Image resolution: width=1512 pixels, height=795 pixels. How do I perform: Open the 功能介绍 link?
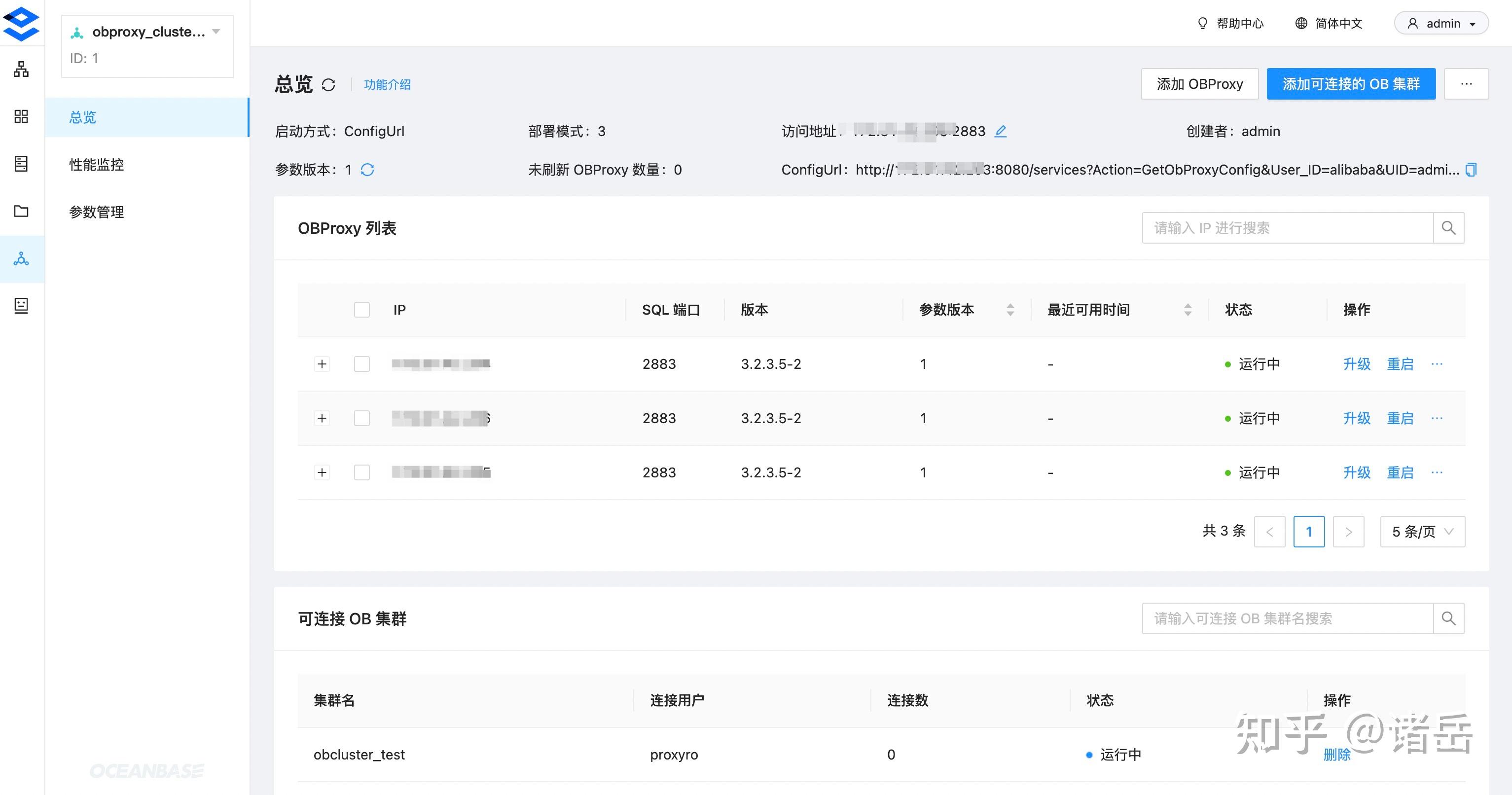[388, 84]
